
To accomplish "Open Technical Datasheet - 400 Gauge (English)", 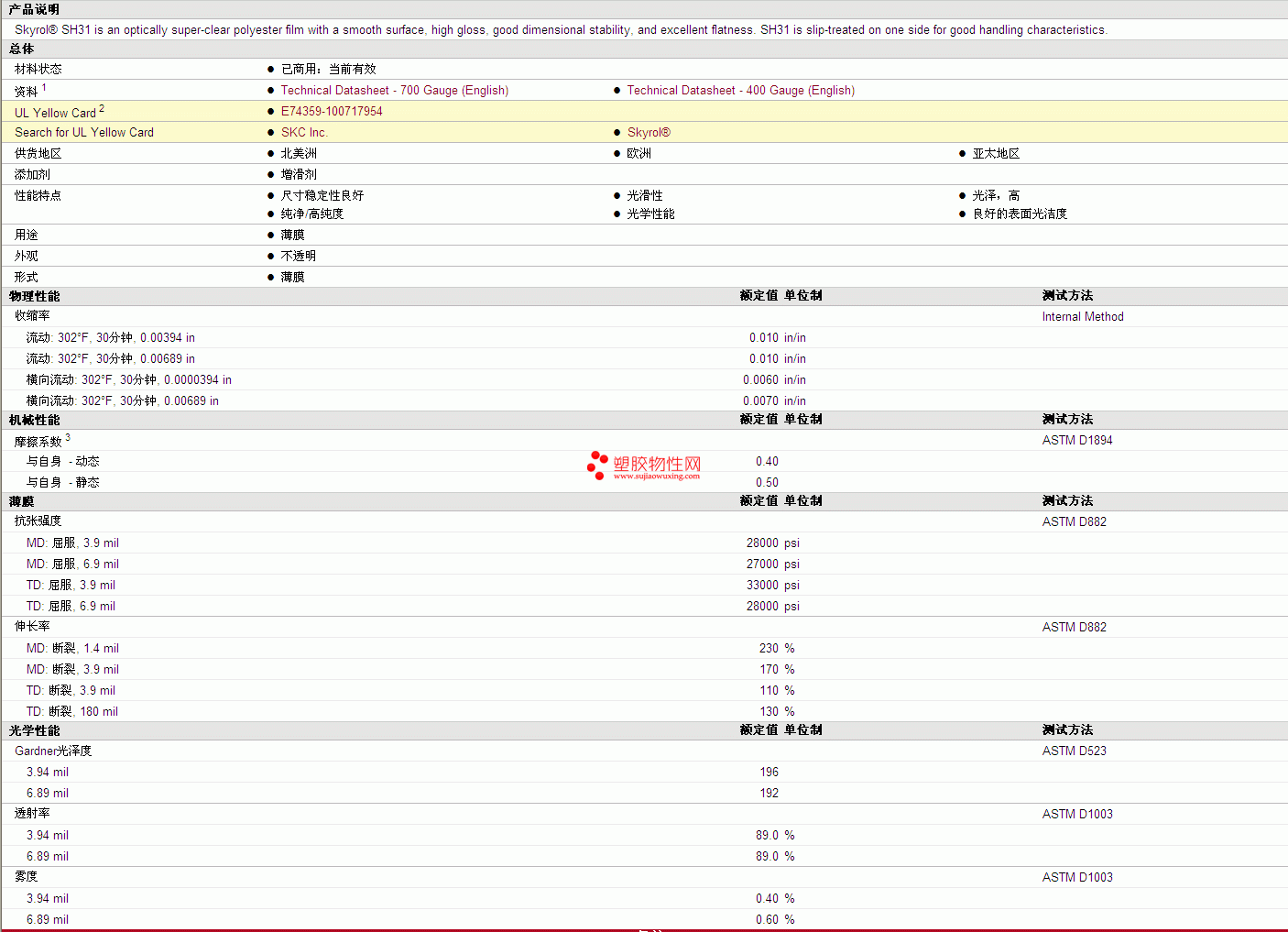I will pyautogui.click(x=740, y=90).
